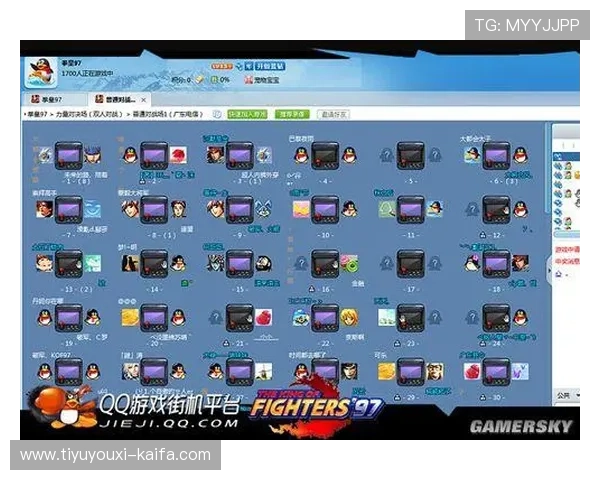
Task: Click the left player avatar at table 7
Action: point(45,210)
